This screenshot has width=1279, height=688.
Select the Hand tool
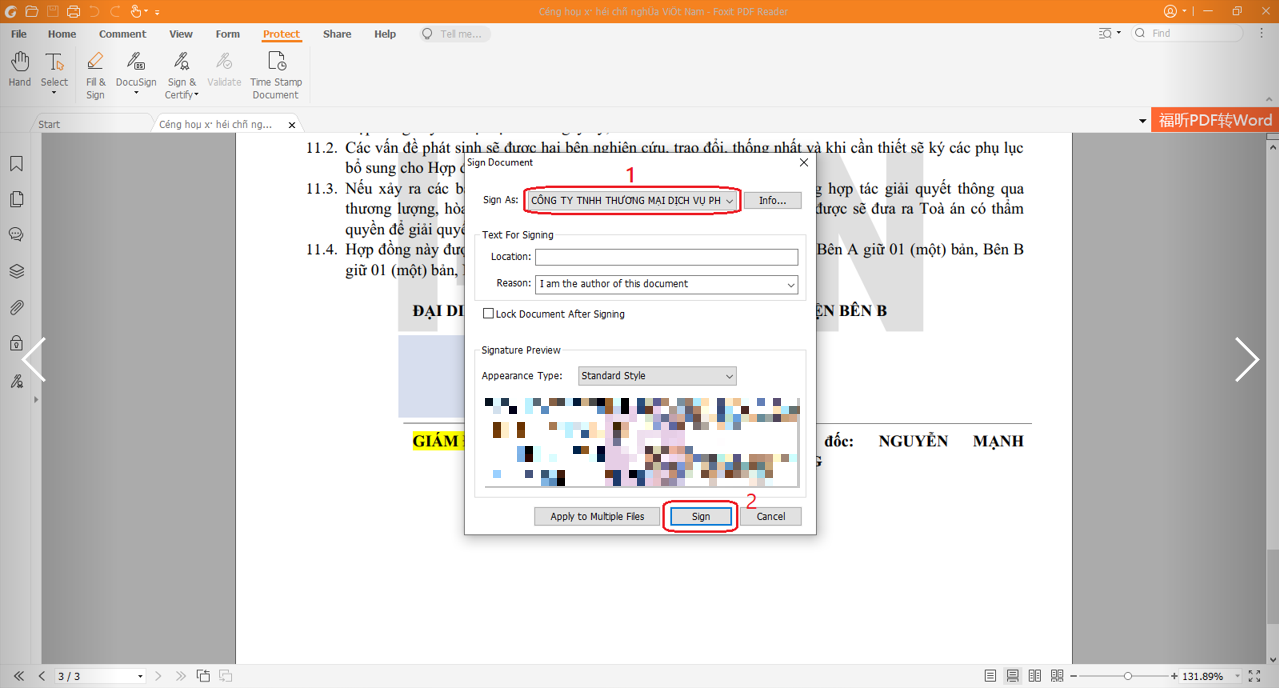[19, 70]
